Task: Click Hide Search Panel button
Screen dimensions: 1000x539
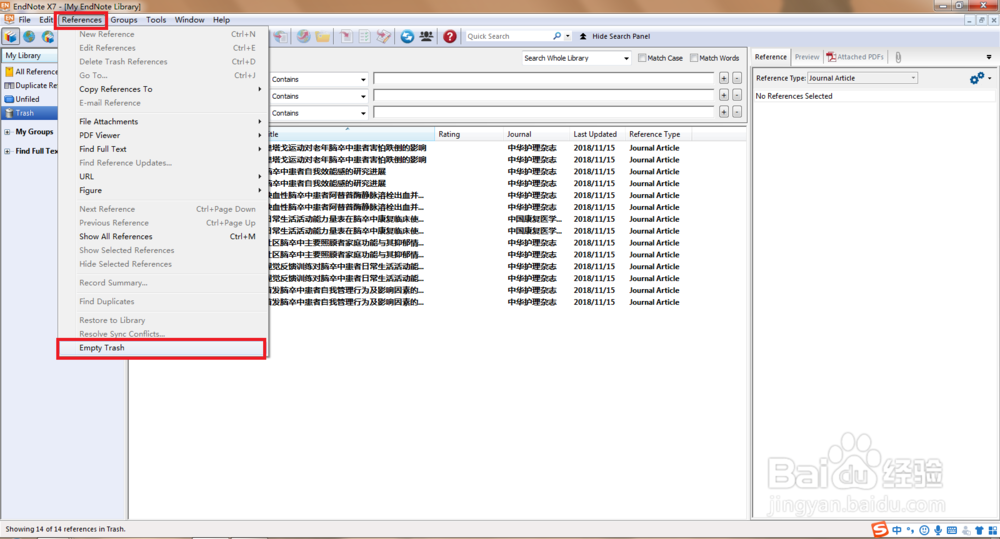Action: pyautogui.click(x=615, y=36)
